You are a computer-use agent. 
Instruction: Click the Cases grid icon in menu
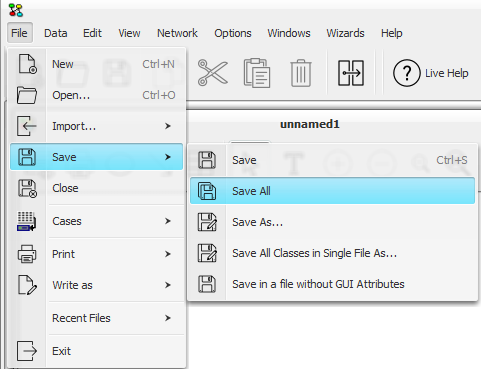click(26, 221)
